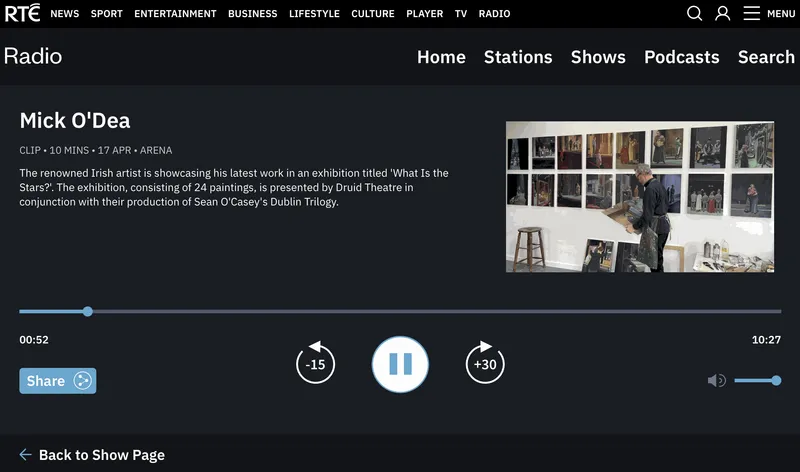
Task: Click the audio progress bar handle
Action: 88,312
